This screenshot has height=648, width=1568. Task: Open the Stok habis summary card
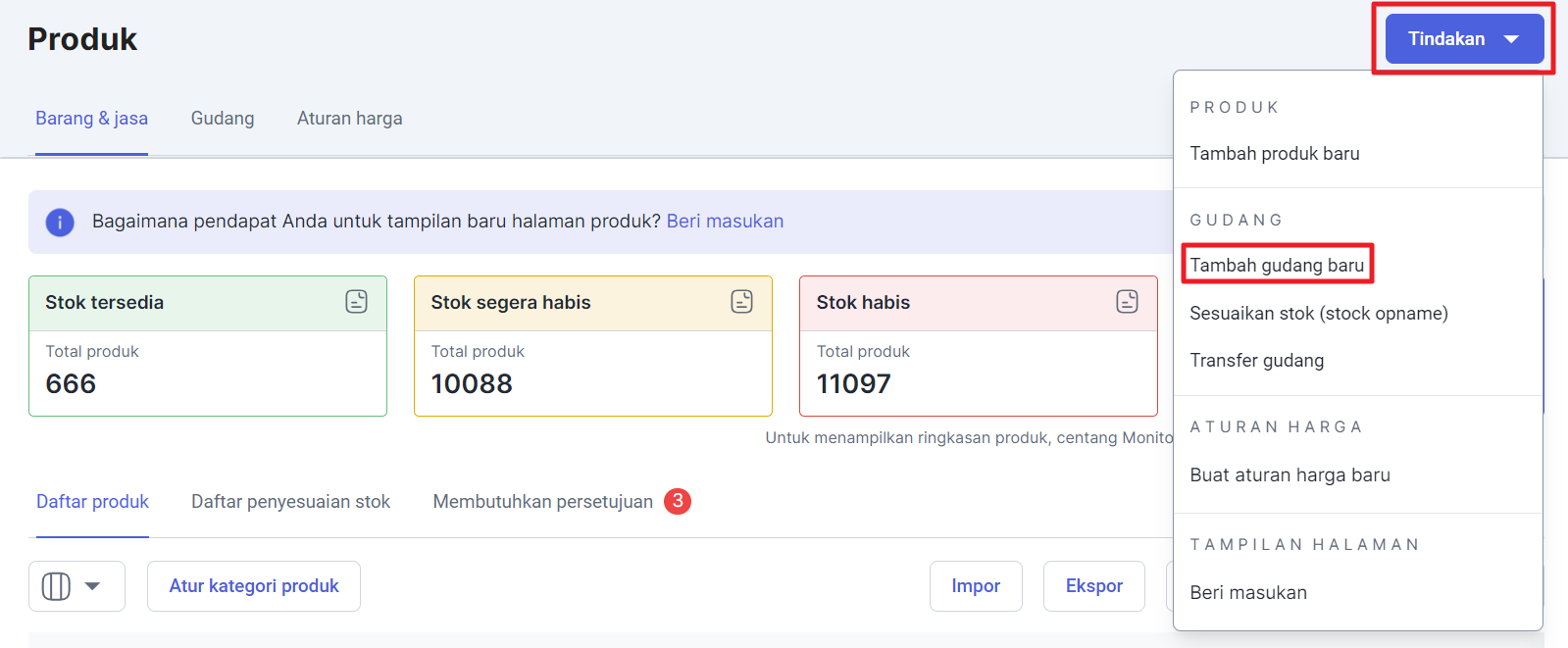[x=979, y=346]
